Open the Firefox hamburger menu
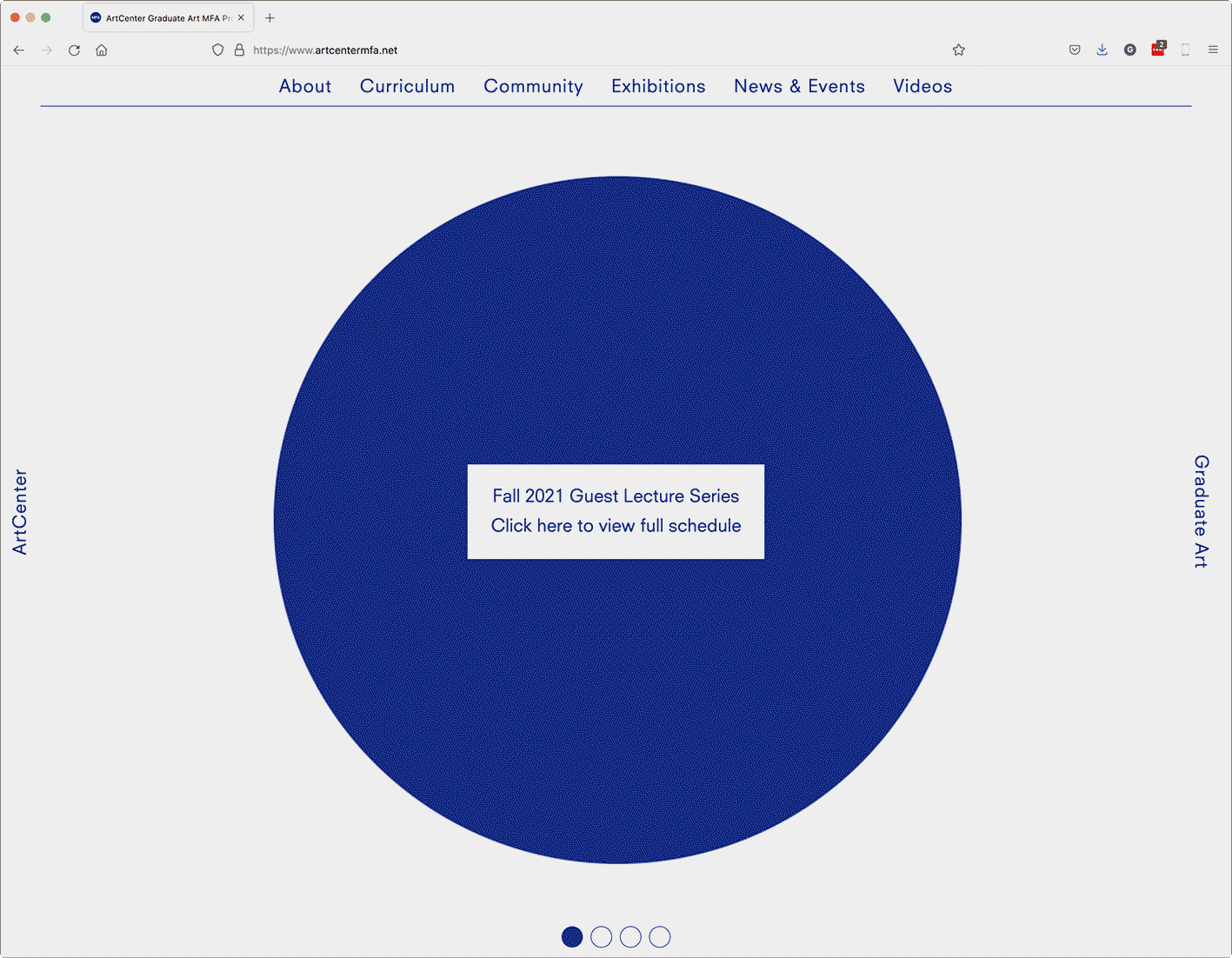 tap(1213, 50)
